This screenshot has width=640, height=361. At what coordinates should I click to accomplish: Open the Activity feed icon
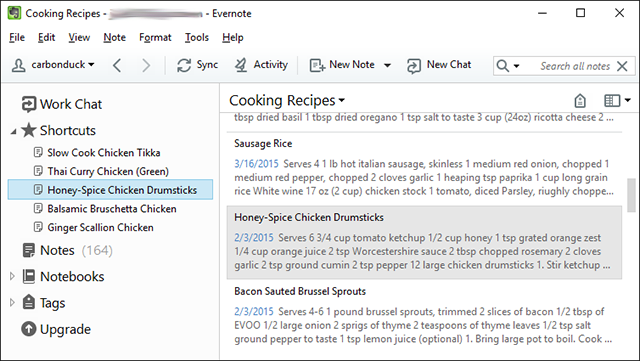[241, 65]
